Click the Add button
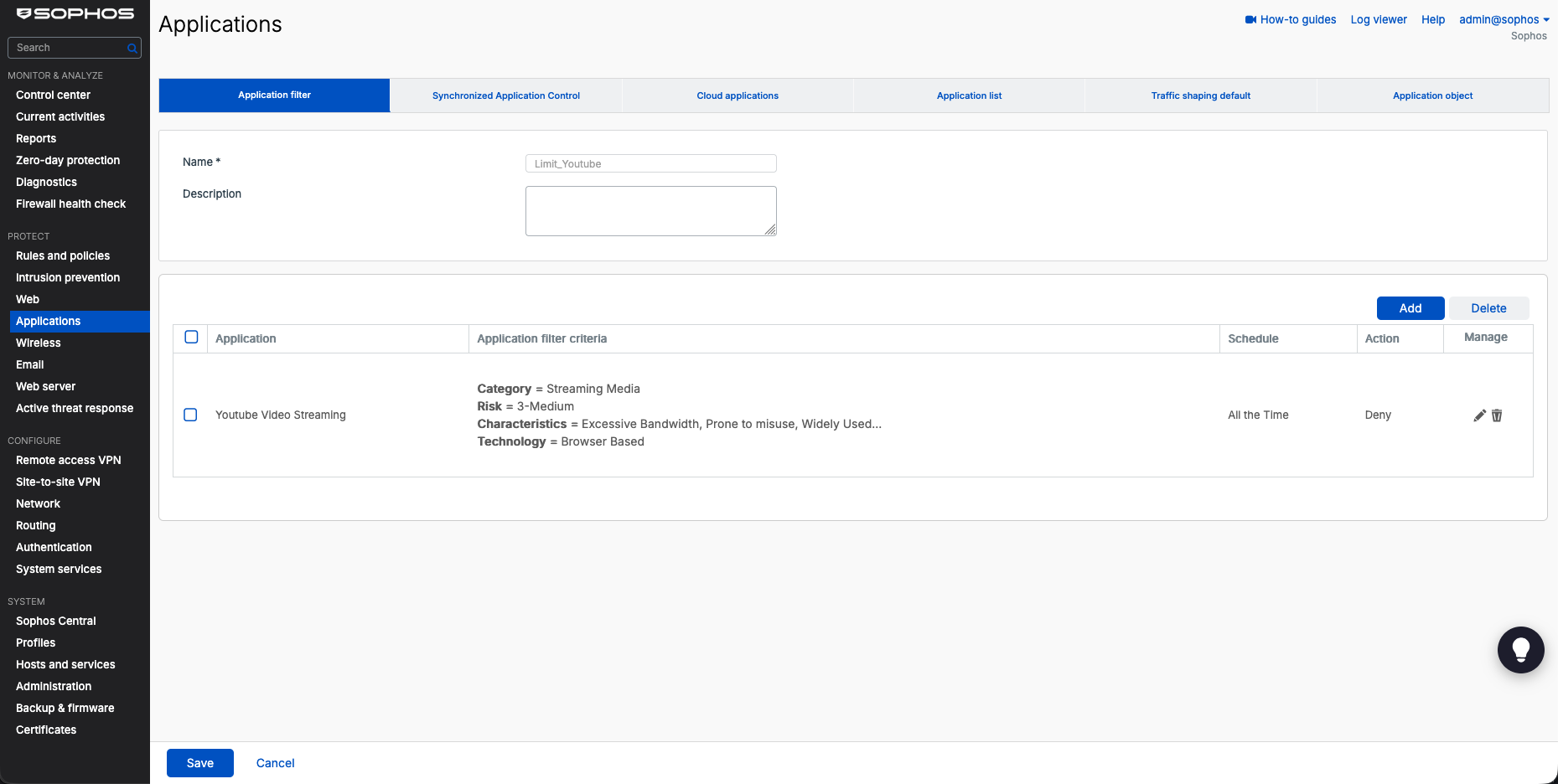 pos(1410,308)
